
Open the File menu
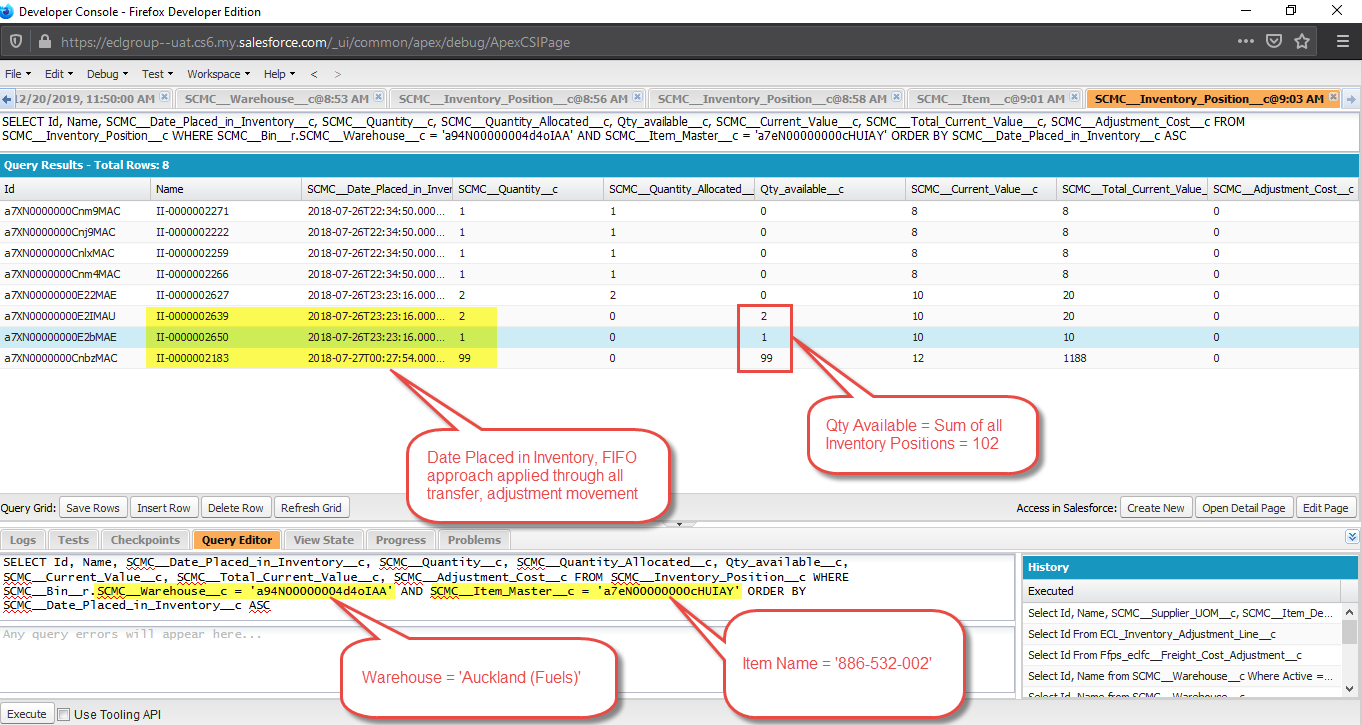(18, 74)
